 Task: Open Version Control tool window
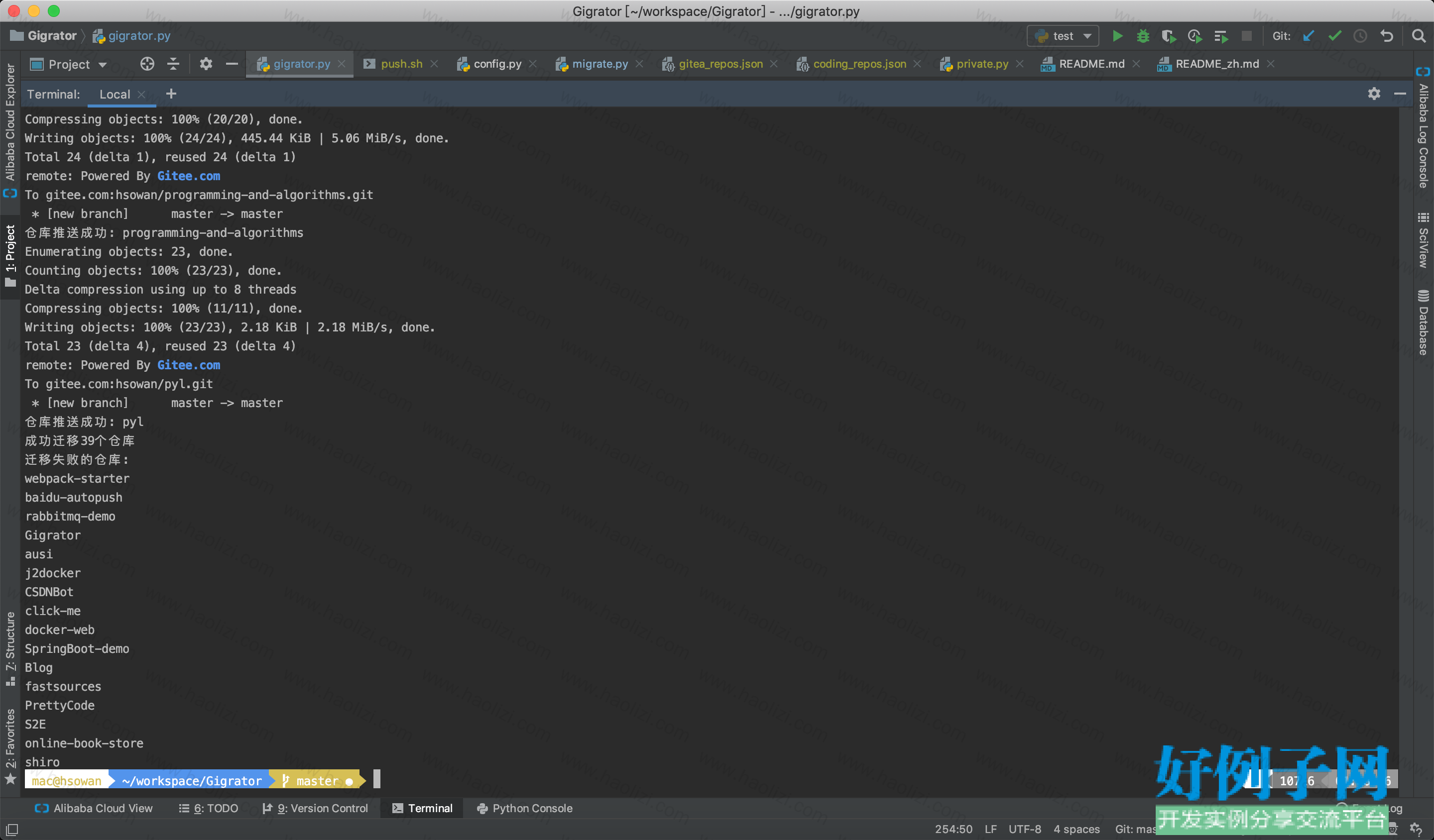[x=315, y=808]
